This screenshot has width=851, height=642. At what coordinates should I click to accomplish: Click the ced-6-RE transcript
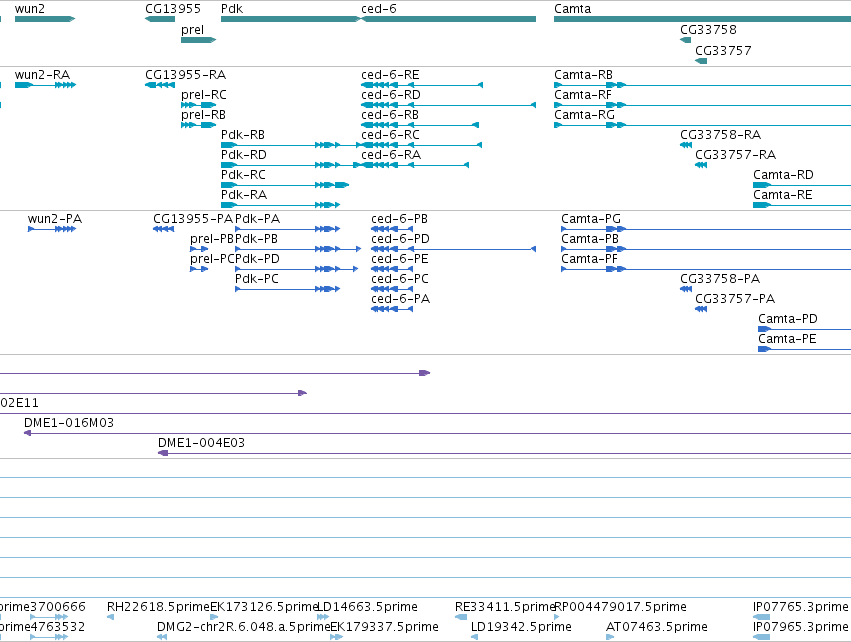tap(422, 85)
